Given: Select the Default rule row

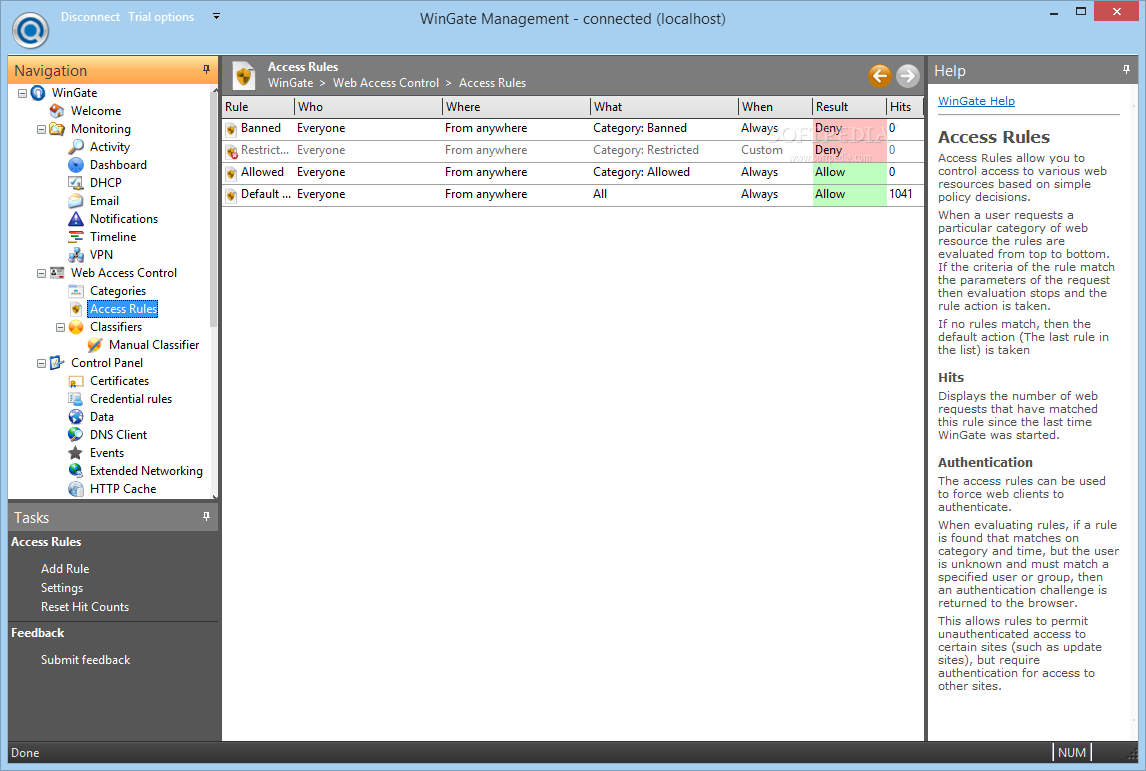Looking at the screenshot, I should point(573,194).
